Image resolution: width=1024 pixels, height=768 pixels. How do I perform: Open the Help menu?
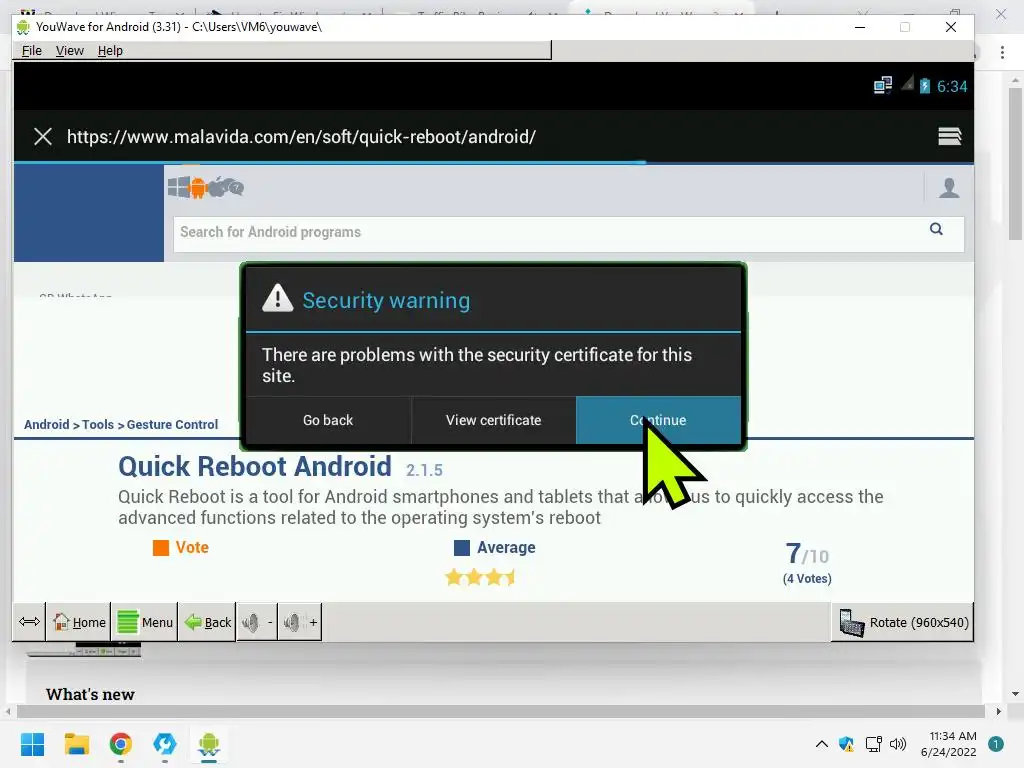[x=110, y=50]
